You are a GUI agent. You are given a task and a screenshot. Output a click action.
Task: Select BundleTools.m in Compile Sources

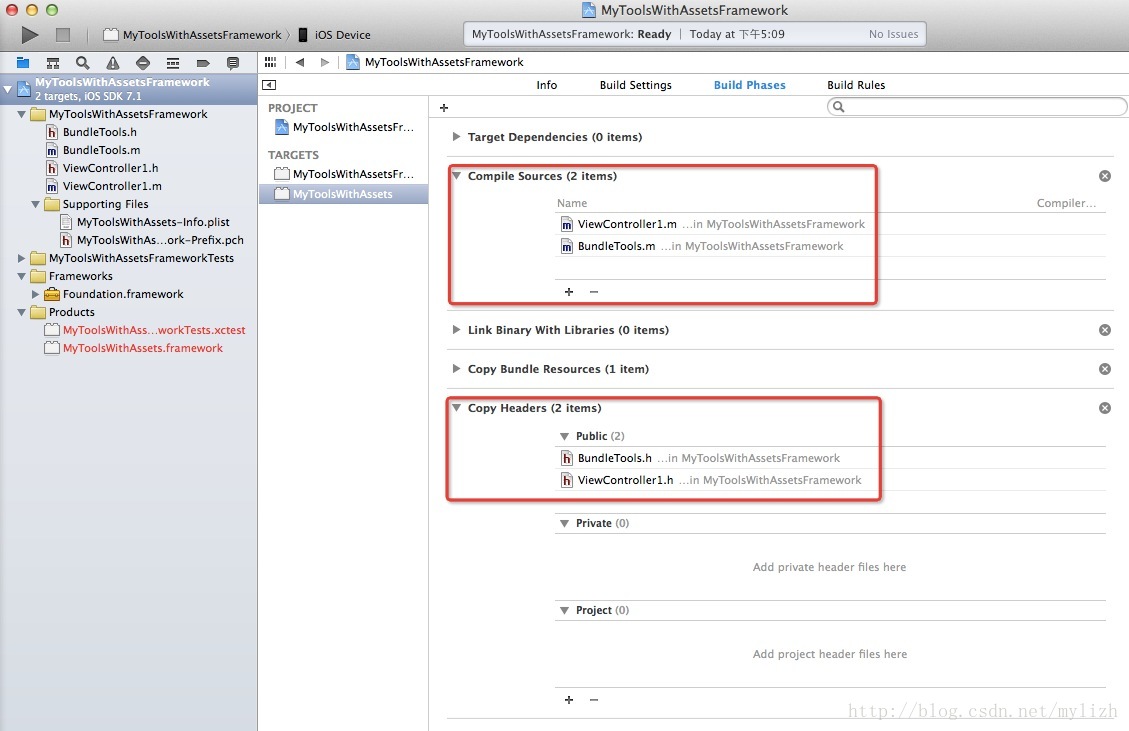tap(616, 246)
